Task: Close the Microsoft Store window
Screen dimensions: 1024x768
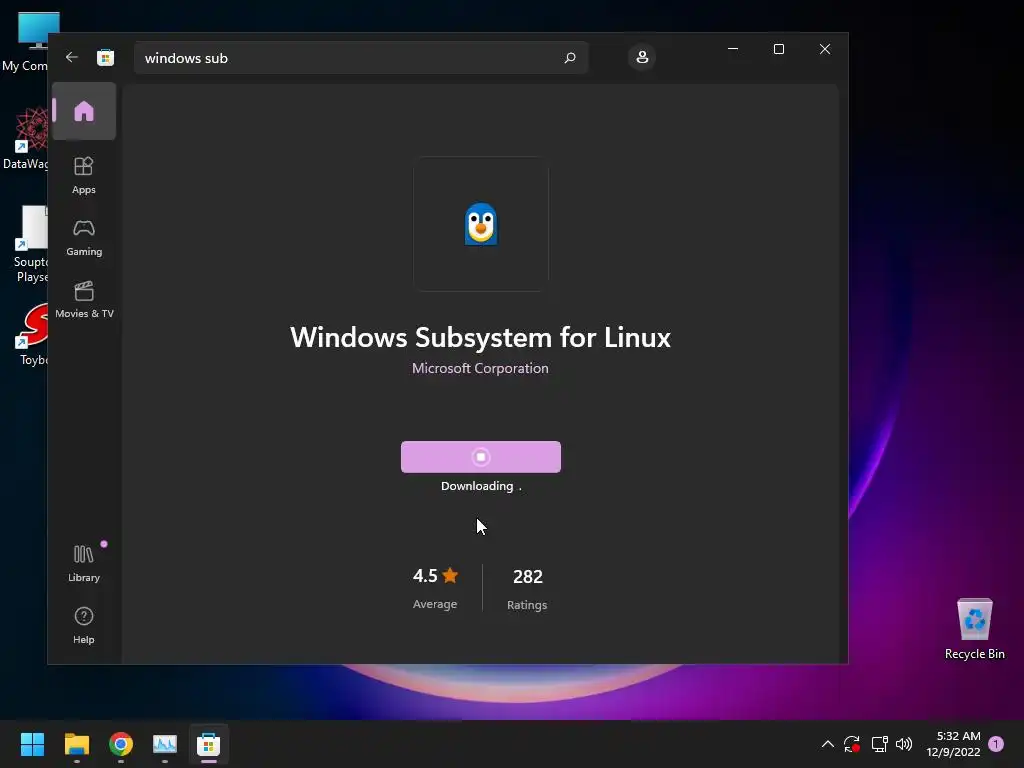Action: [825, 49]
